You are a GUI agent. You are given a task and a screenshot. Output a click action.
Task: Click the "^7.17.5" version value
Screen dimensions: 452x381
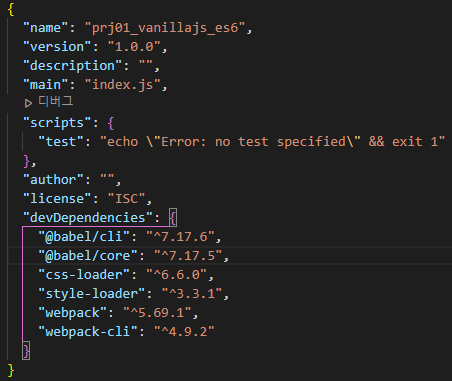coord(188,256)
